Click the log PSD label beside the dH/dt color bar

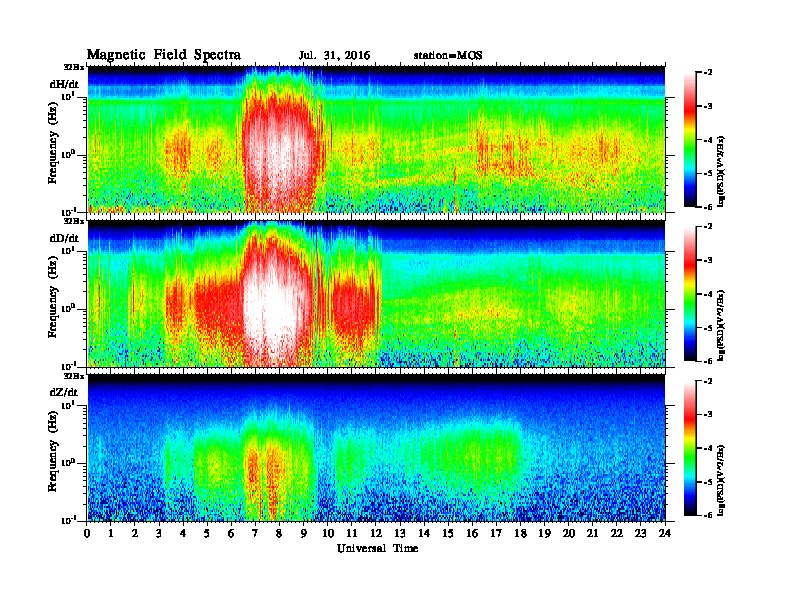click(722, 171)
